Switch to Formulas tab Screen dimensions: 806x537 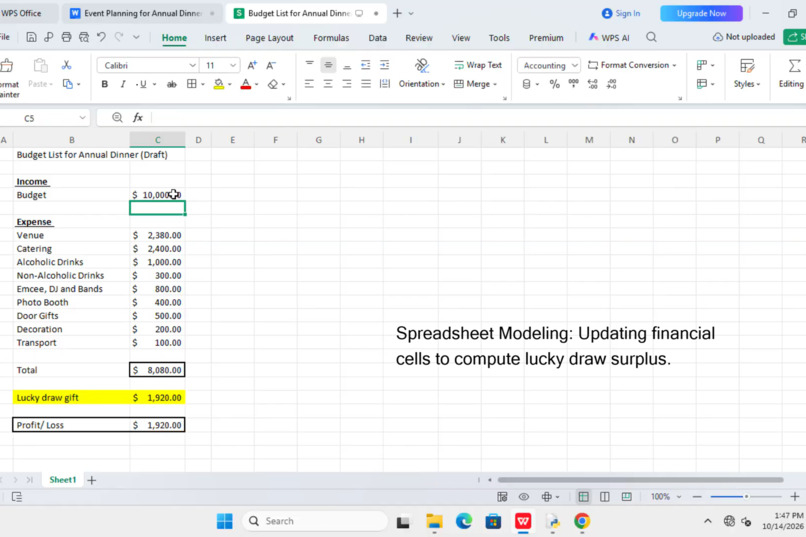tap(331, 38)
